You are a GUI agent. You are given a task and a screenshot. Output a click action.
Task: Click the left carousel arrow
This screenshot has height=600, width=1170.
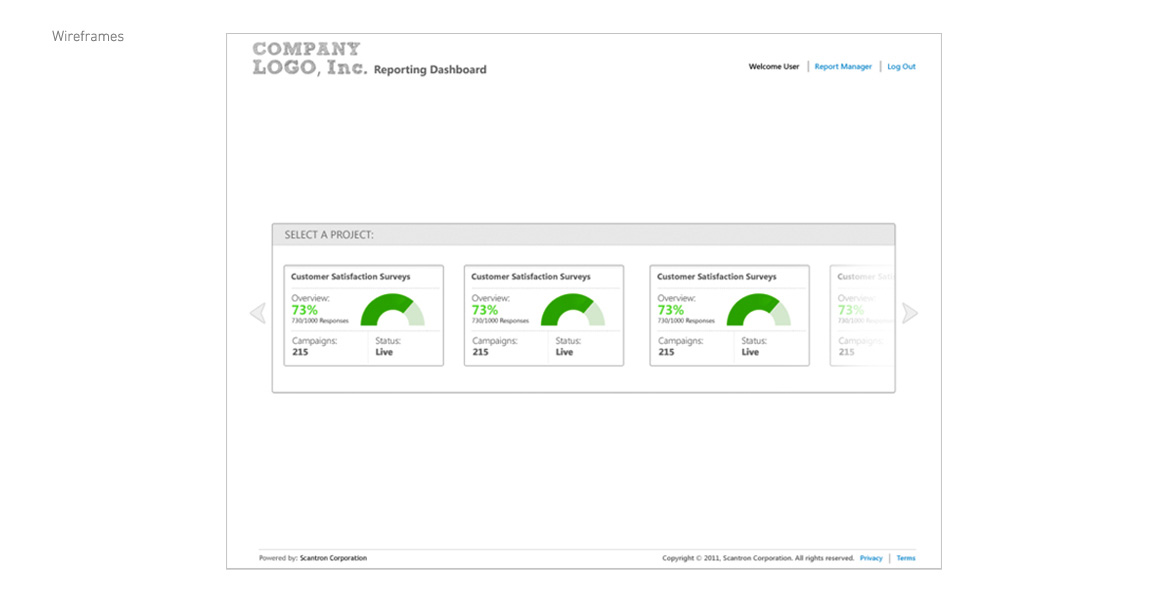[257, 313]
